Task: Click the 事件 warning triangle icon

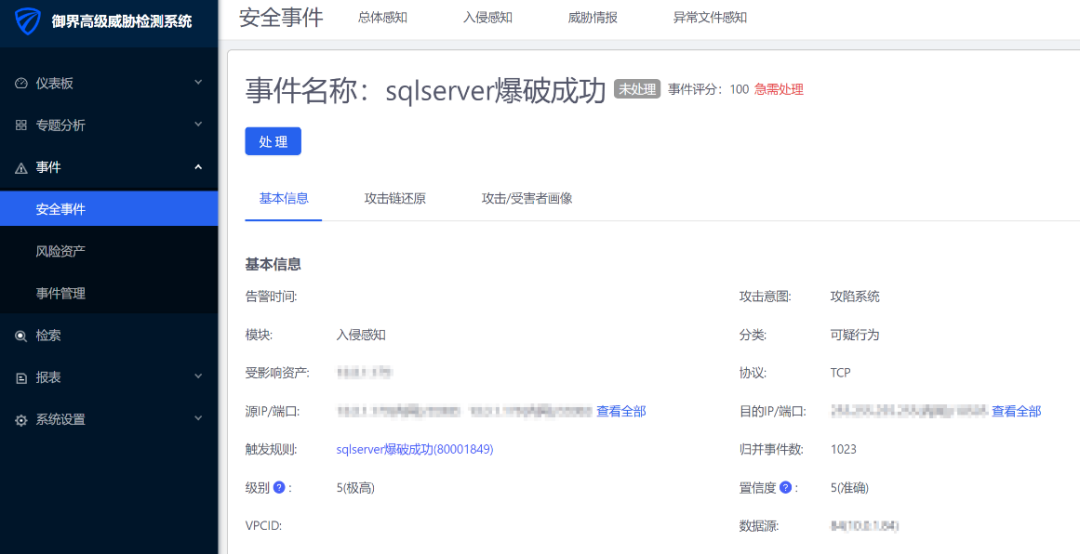Action: click(x=21, y=168)
